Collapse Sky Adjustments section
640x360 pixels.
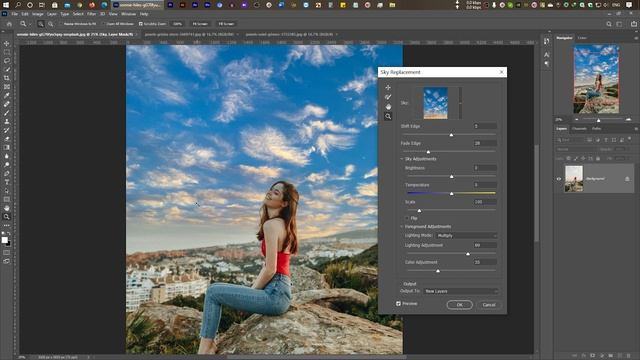402,159
